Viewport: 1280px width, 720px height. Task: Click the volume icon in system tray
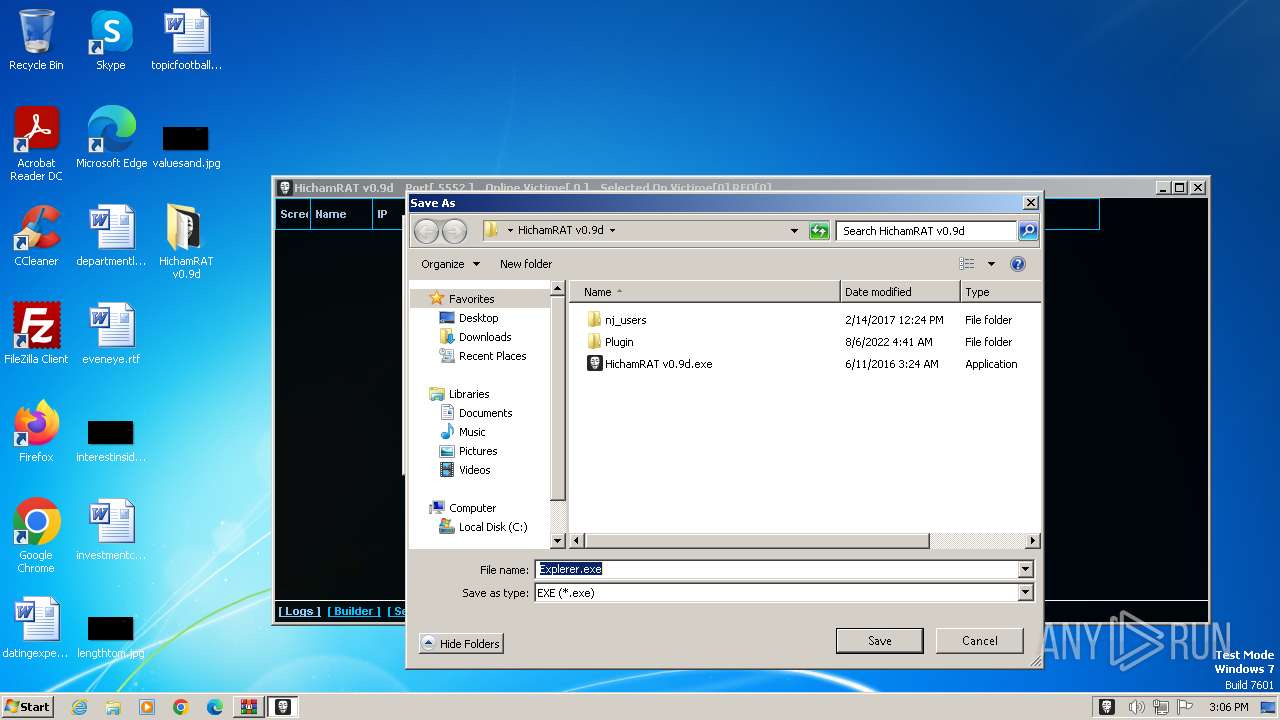1136,707
